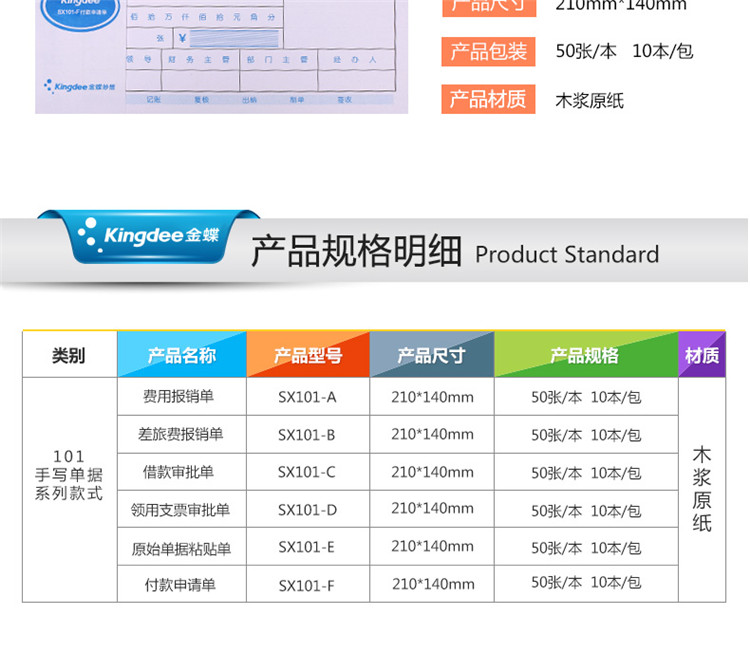750x652 pixels.
Task: Click the 210*140mm size in the SX101-C row
Action: 432,472
